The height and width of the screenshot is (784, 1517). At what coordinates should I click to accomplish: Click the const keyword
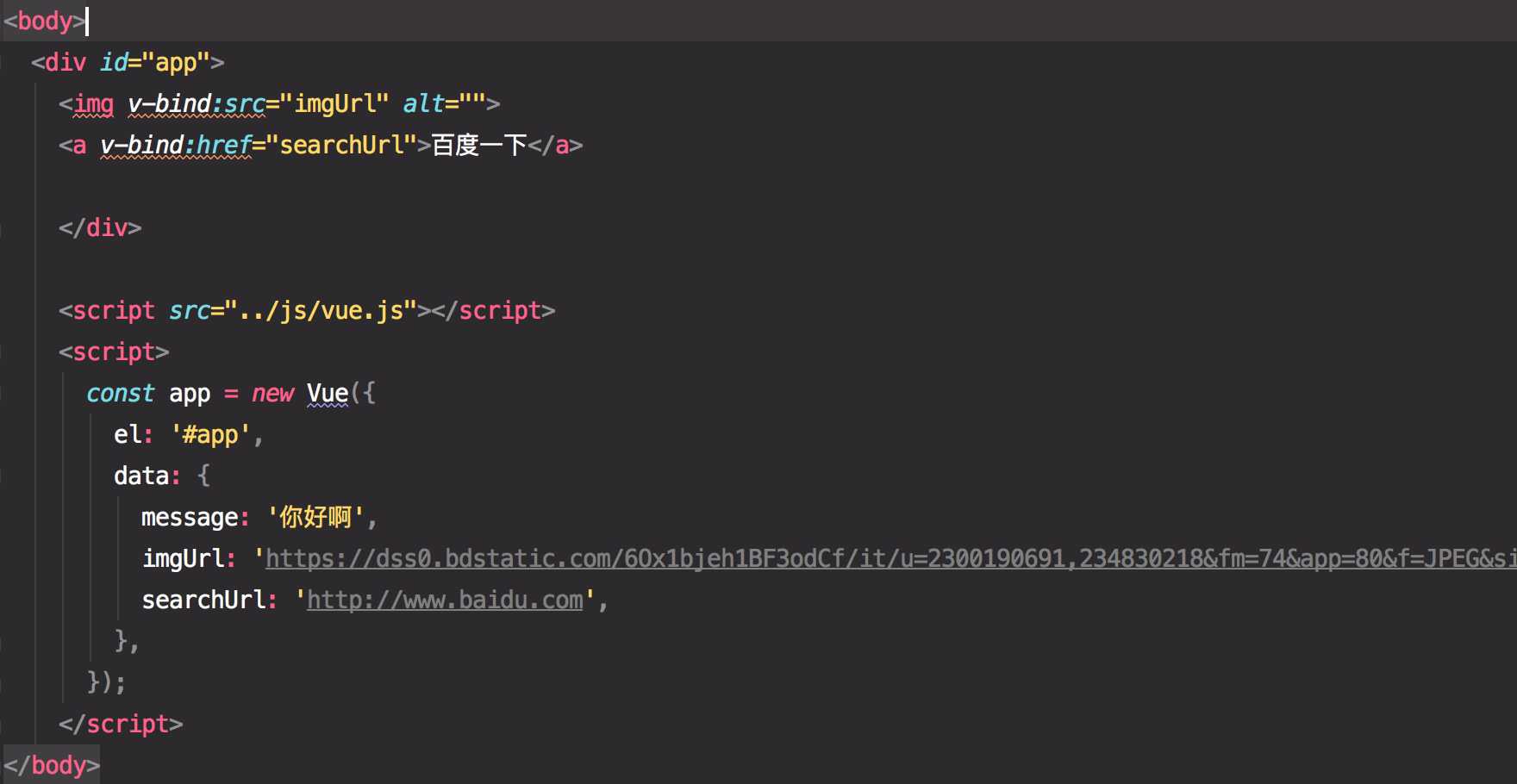point(121,393)
